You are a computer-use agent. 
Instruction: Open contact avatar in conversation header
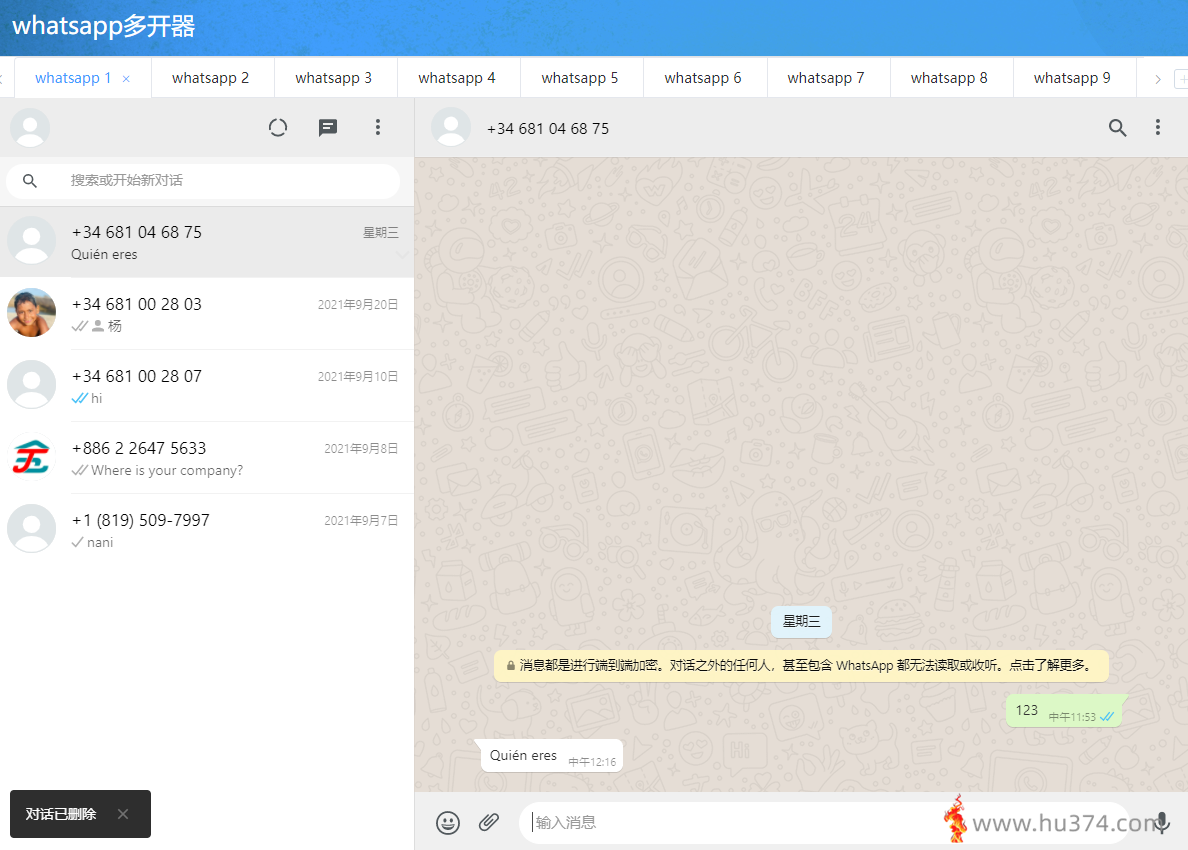click(451, 127)
